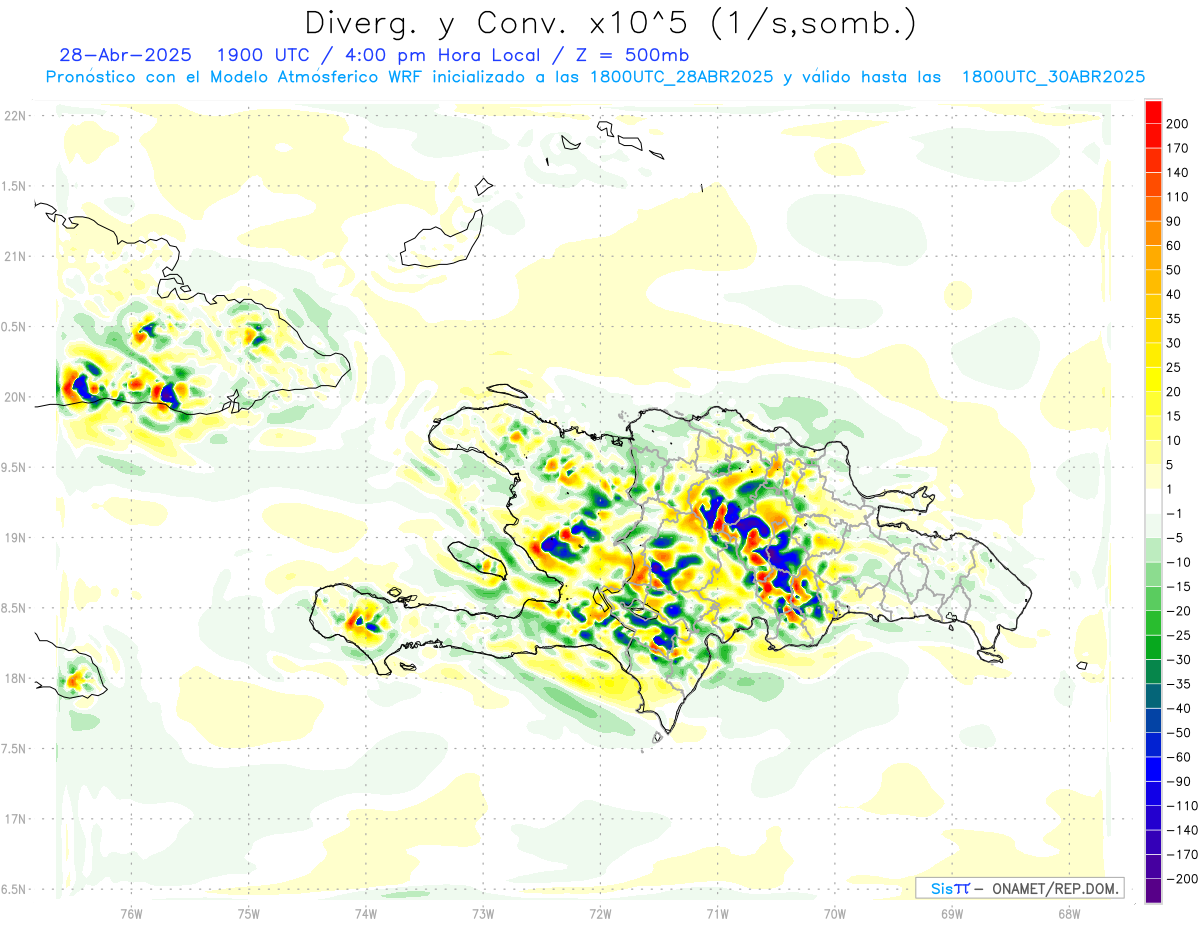Click the dark purple bottom segment of the color scale
The image size is (1200, 927).
click(1153, 890)
